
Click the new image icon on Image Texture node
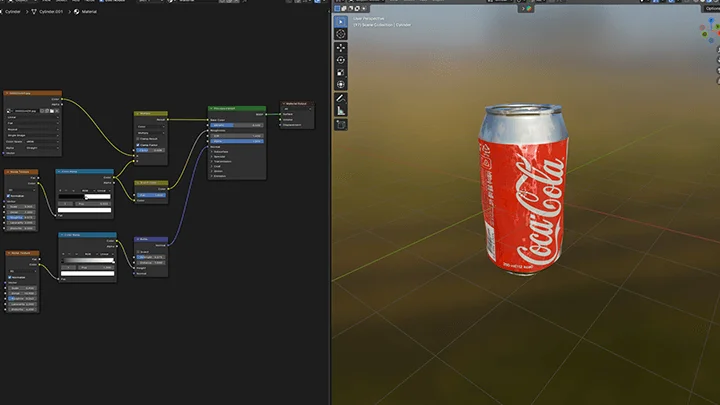coord(47,111)
